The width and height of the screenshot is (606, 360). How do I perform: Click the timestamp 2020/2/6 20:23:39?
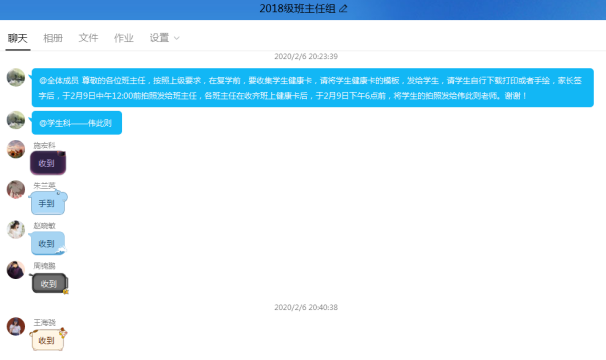pyautogui.click(x=306, y=56)
